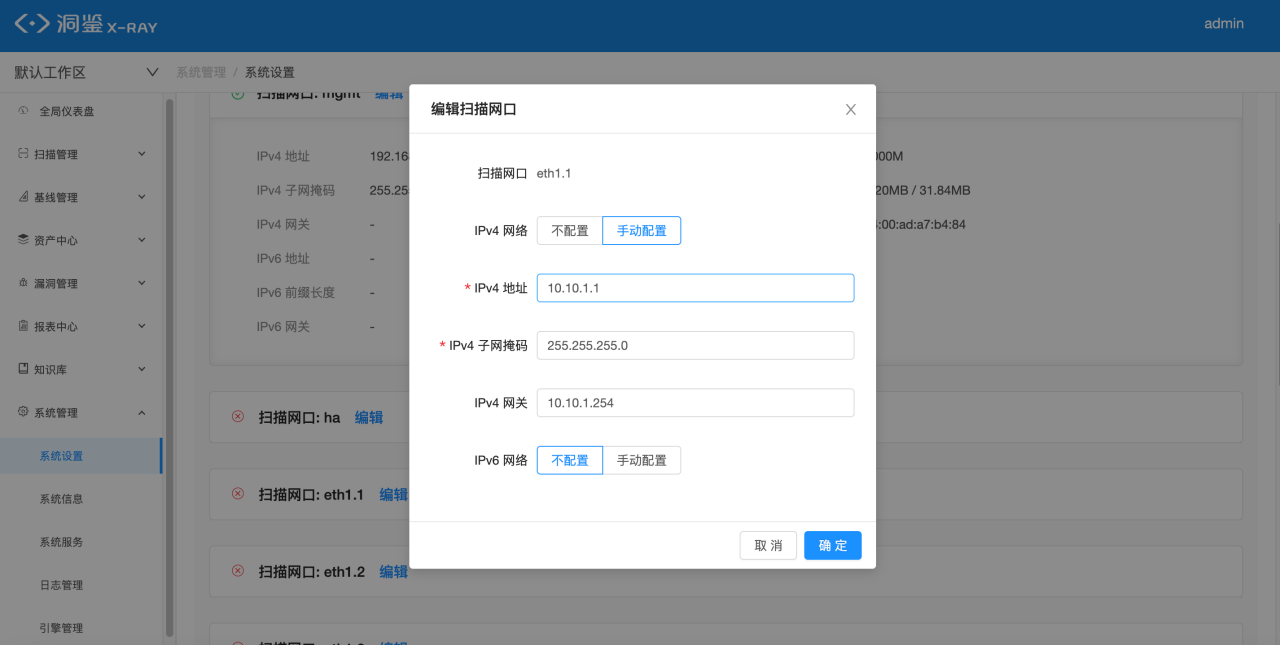Click the 扫描管理 scan icon

(x=23, y=154)
